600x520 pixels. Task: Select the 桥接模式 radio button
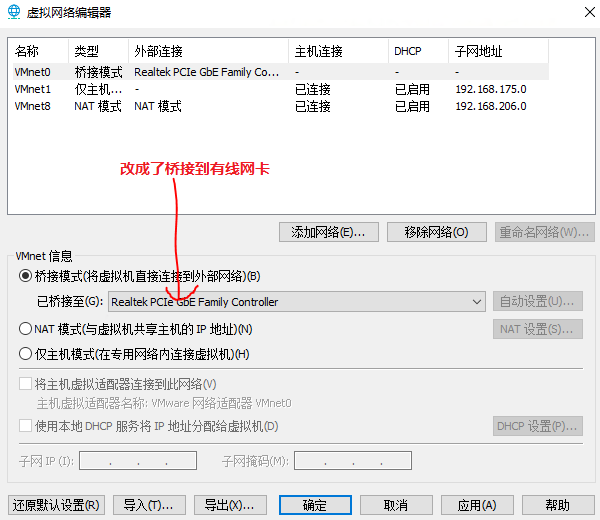(x=25, y=276)
